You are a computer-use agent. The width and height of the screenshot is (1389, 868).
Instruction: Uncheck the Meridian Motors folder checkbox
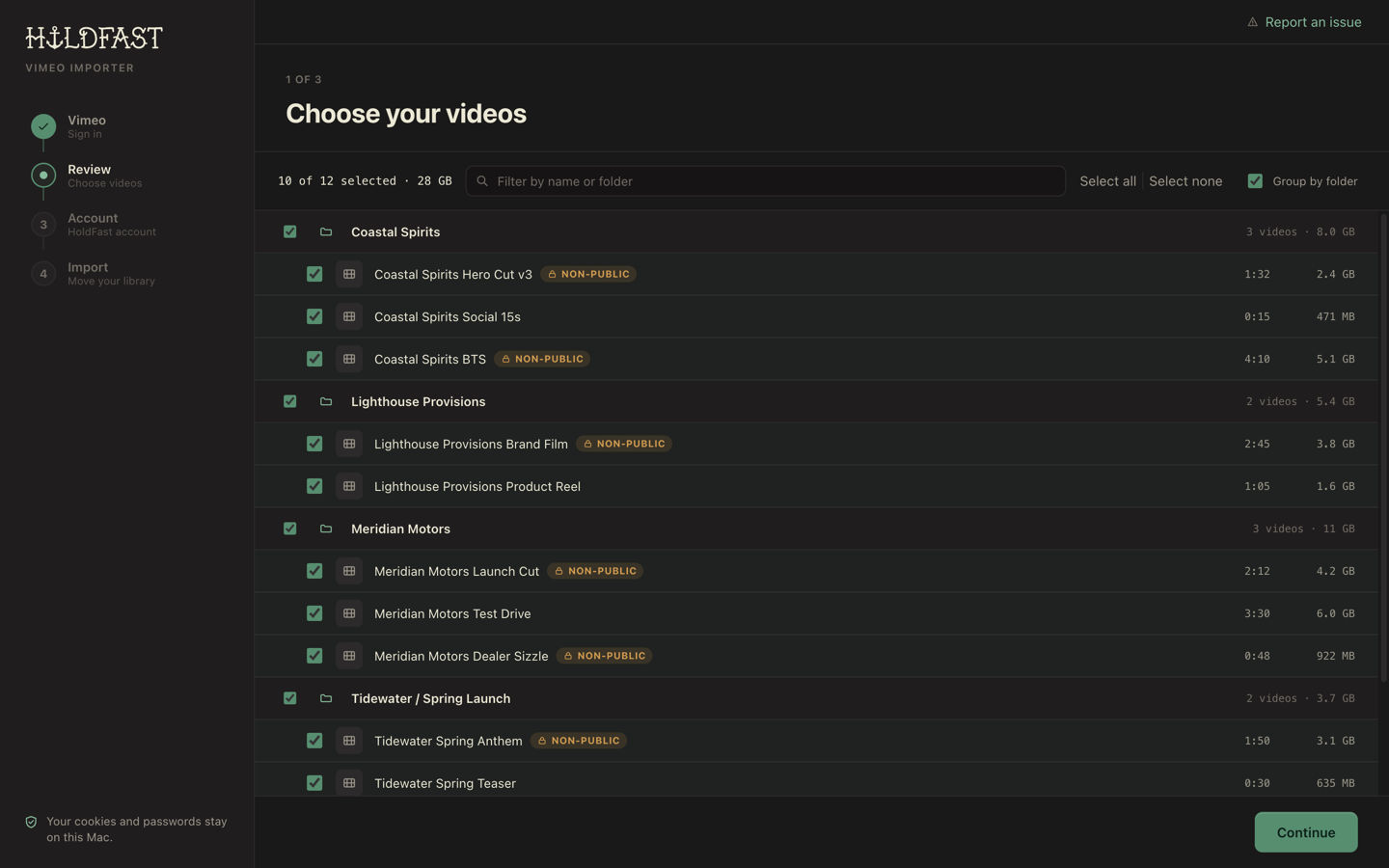click(x=289, y=529)
